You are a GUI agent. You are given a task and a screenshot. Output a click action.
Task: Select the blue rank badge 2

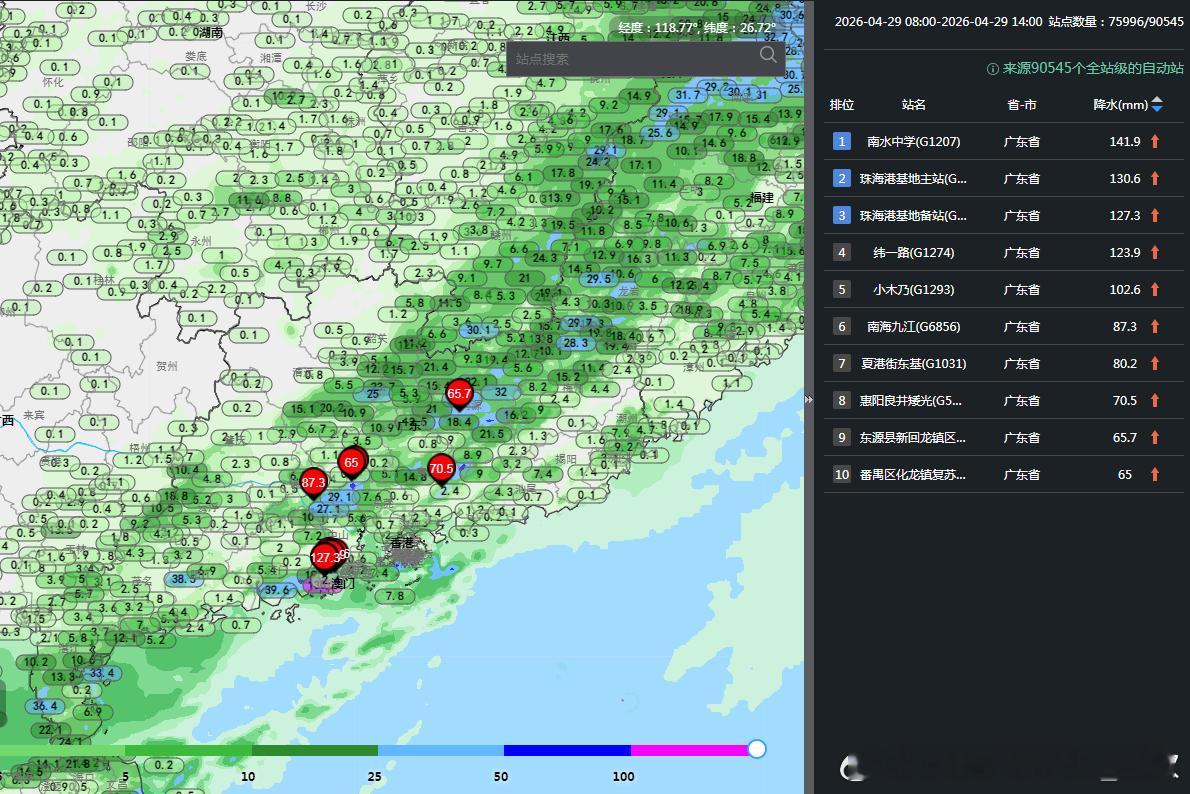(841, 178)
